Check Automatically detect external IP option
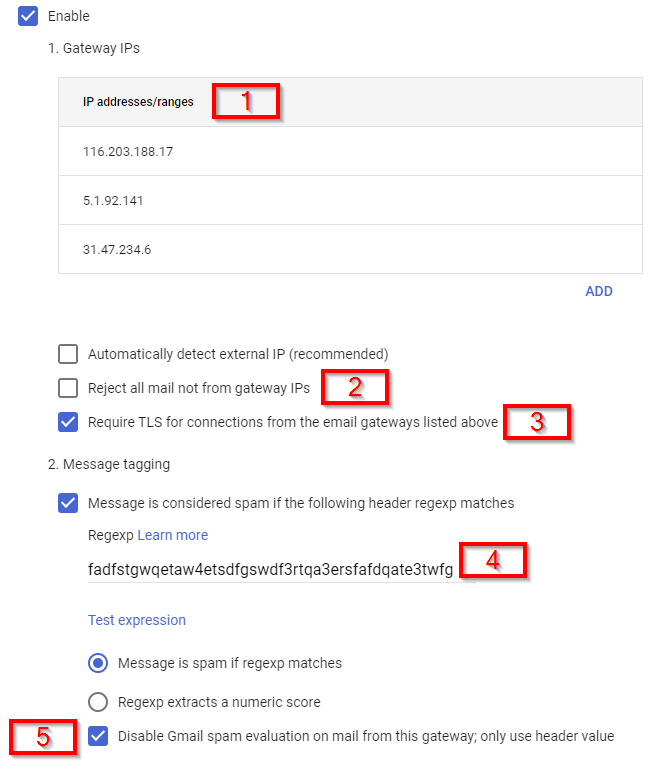Image resolution: width=651 pixels, height=765 pixels. (68, 354)
